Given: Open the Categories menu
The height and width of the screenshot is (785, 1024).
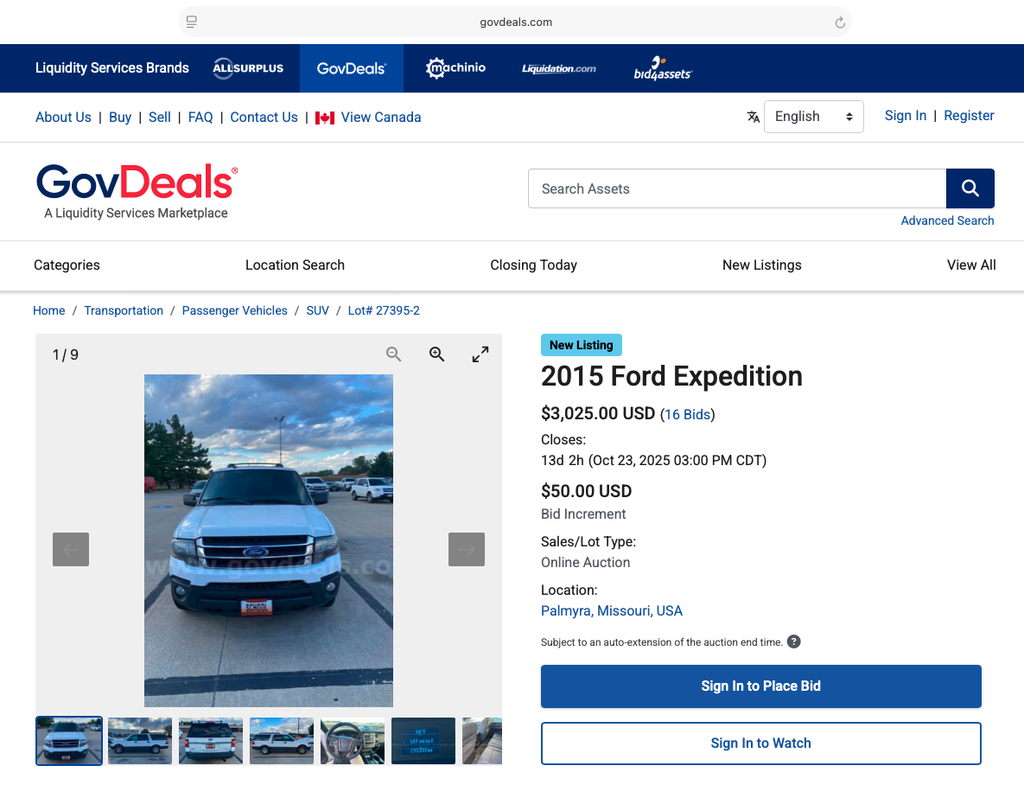Looking at the screenshot, I should pos(67,265).
